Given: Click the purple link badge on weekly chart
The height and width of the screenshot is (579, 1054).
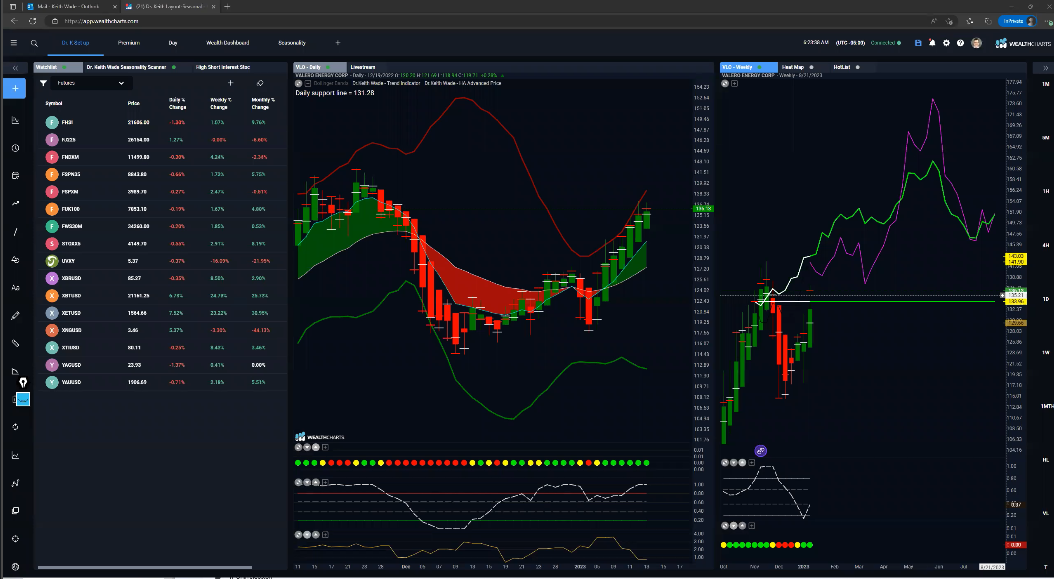Looking at the screenshot, I should click(x=760, y=451).
